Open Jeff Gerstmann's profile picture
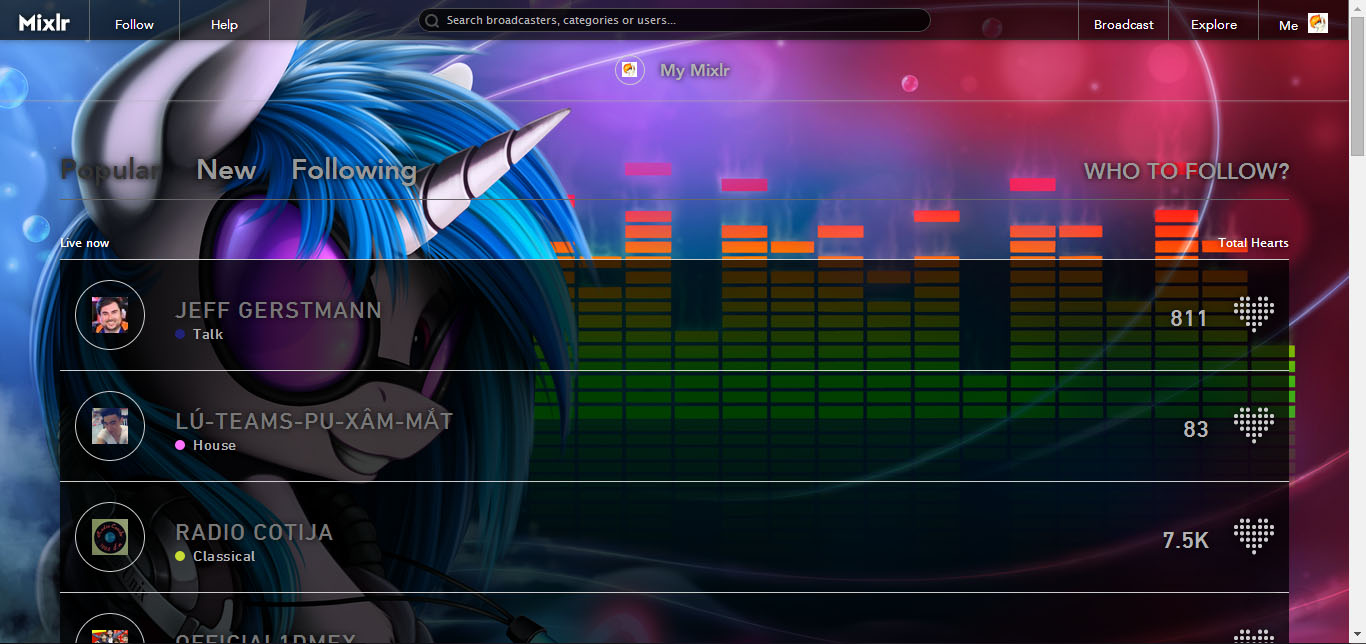The height and width of the screenshot is (644, 1366). pyautogui.click(x=110, y=315)
